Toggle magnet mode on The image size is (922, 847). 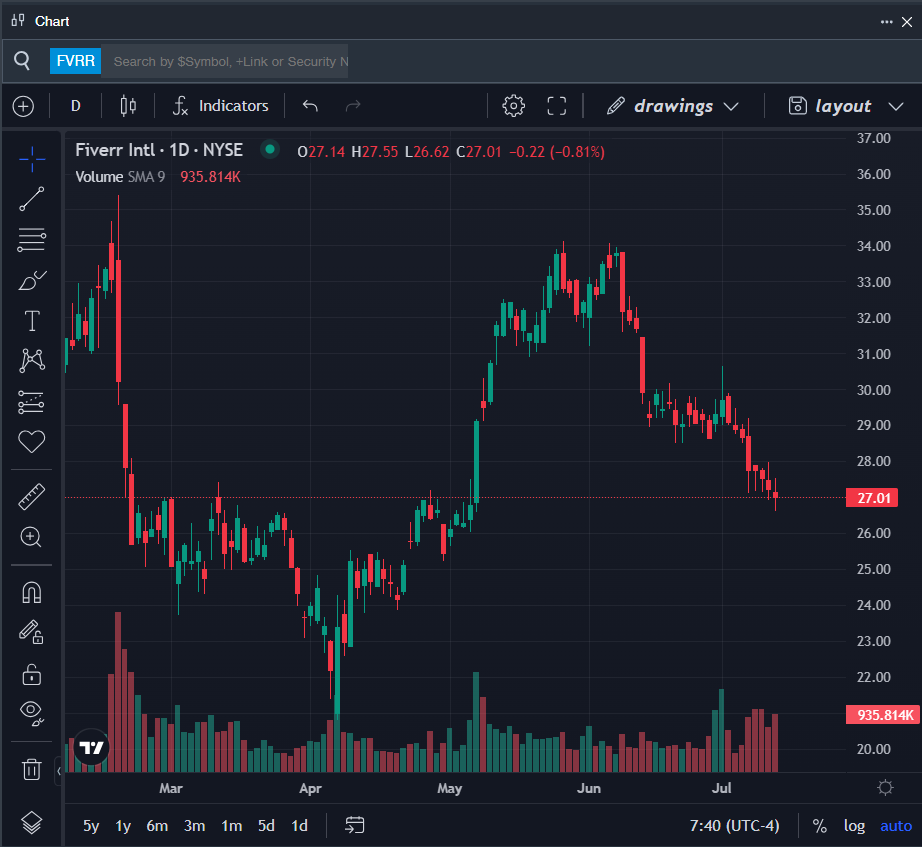32,592
